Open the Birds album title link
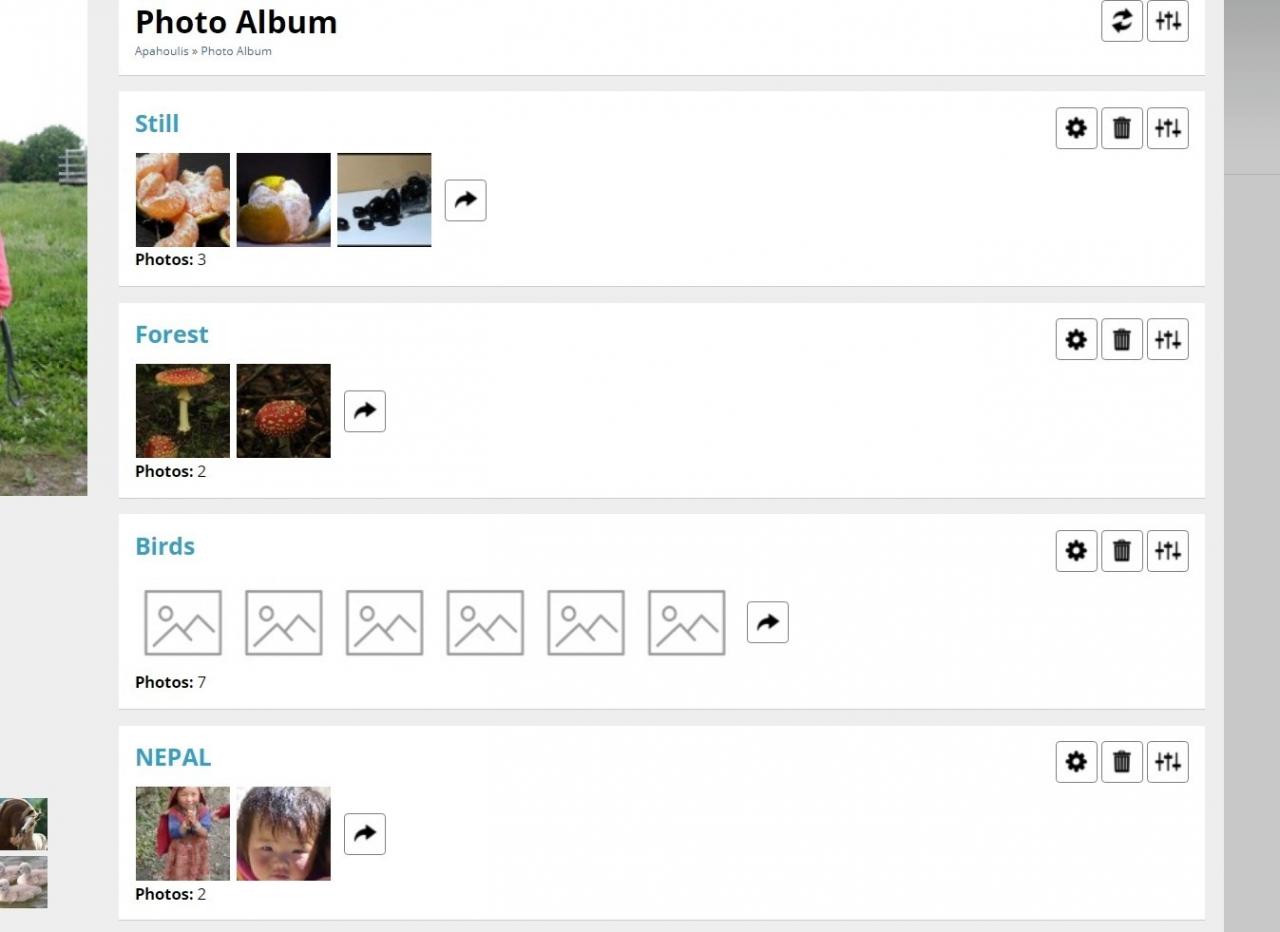This screenshot has width=1280, height=932. coord(165,546)
